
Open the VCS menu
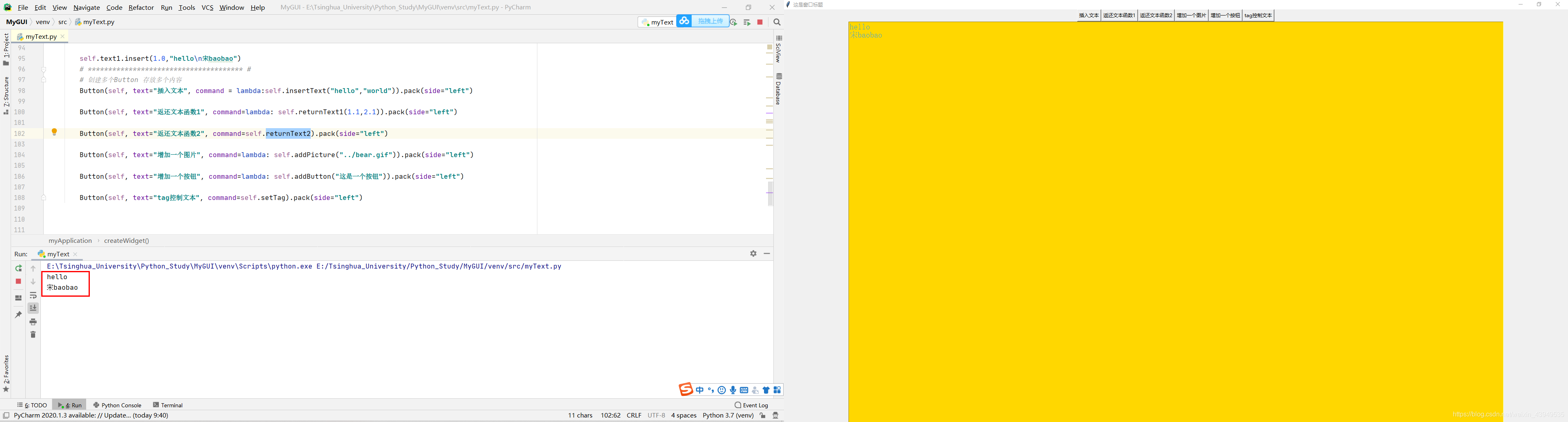[207, 7]
